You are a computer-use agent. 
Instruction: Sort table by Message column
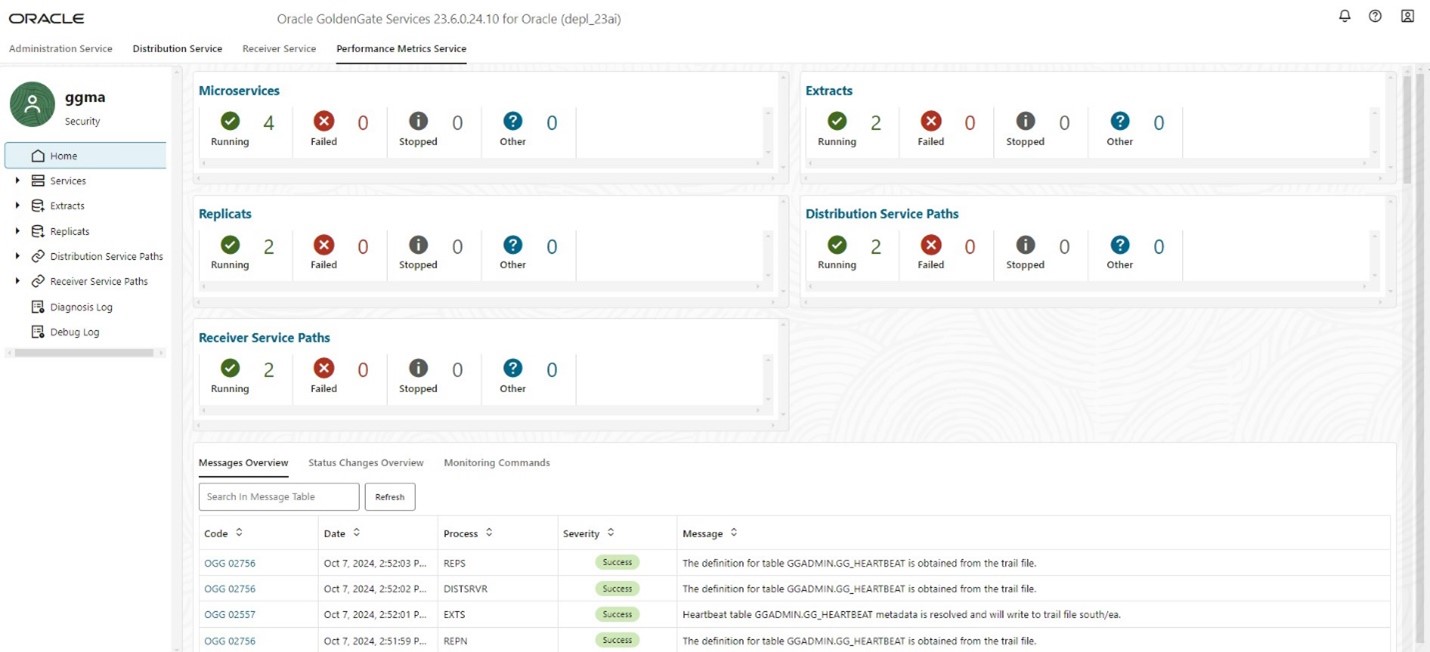click(734, 533)
